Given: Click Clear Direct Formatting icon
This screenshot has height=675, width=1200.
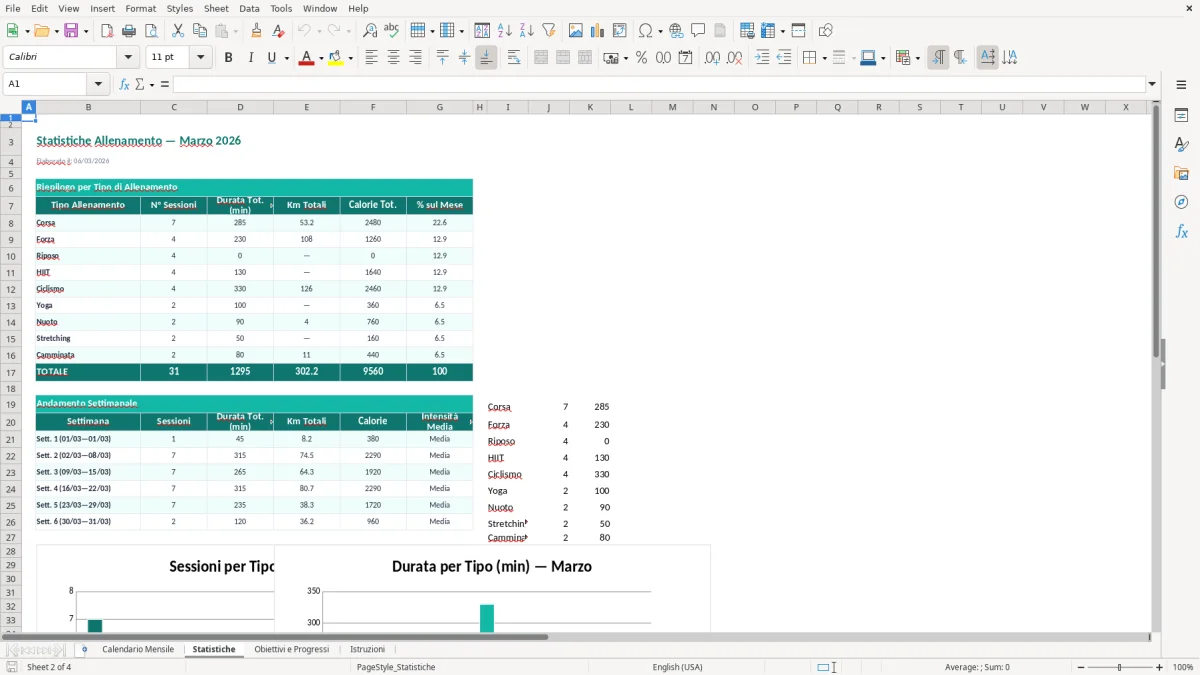Looking at the screenshot, I should [278, 31].
